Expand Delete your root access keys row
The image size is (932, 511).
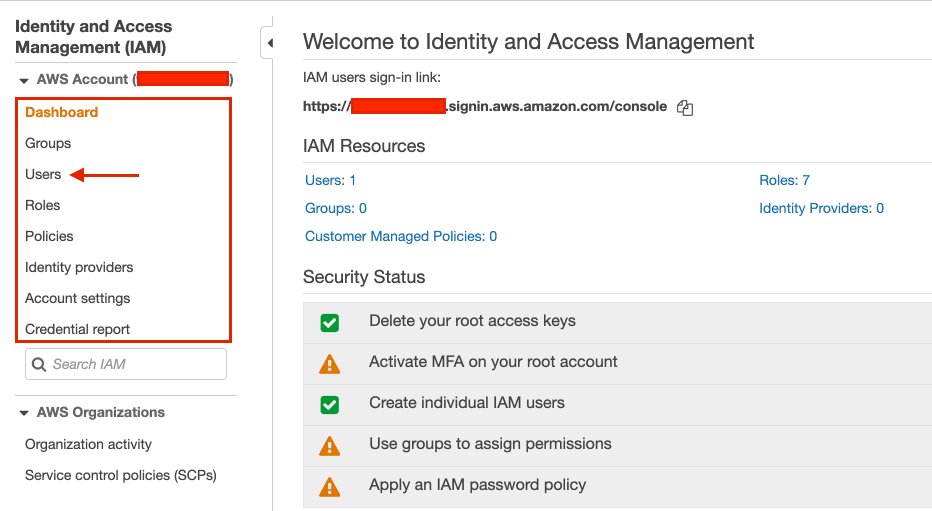click(x=618, y=323)
